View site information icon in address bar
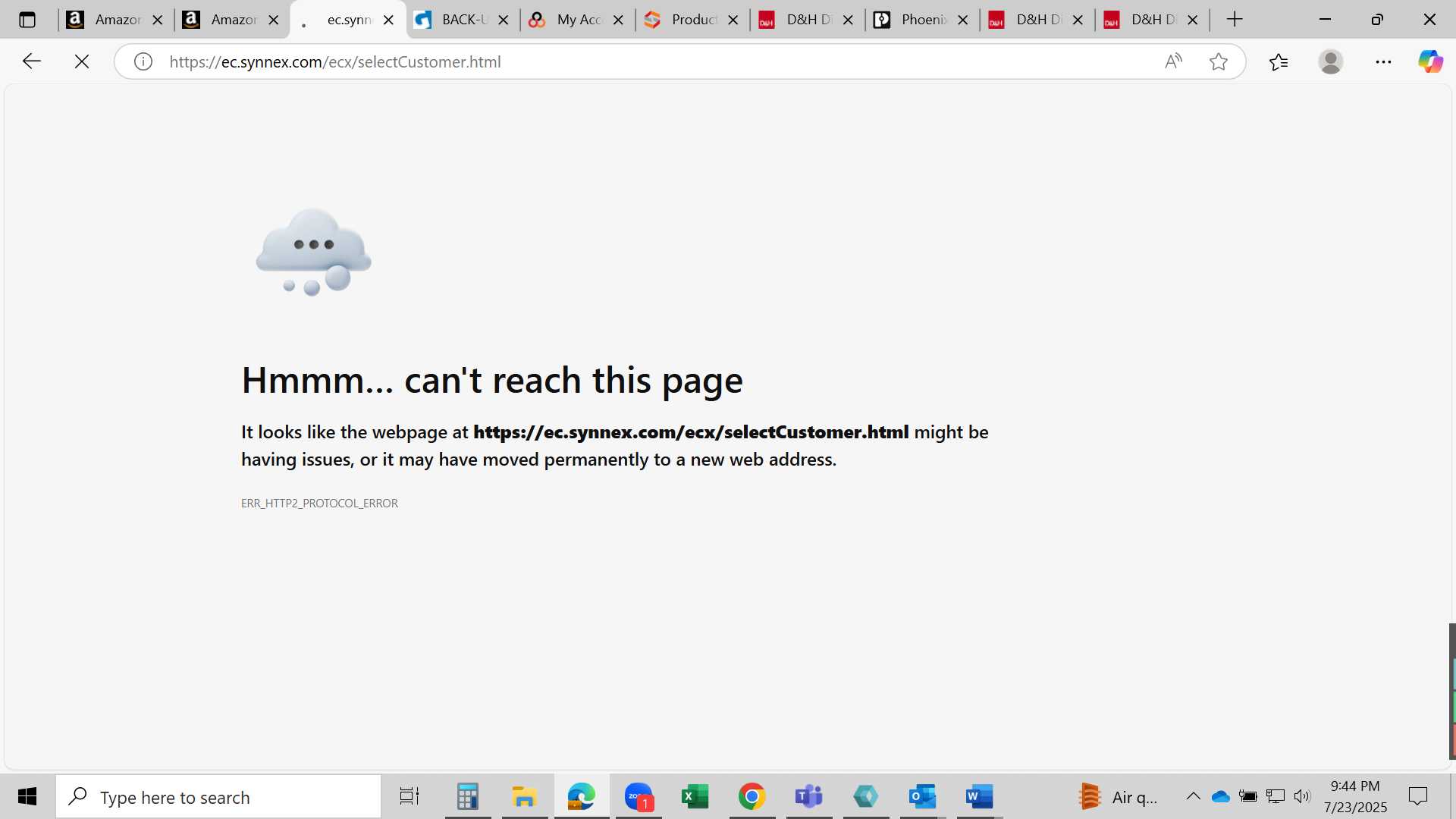This screenshot has height=819, width=1456. [143, 61]
